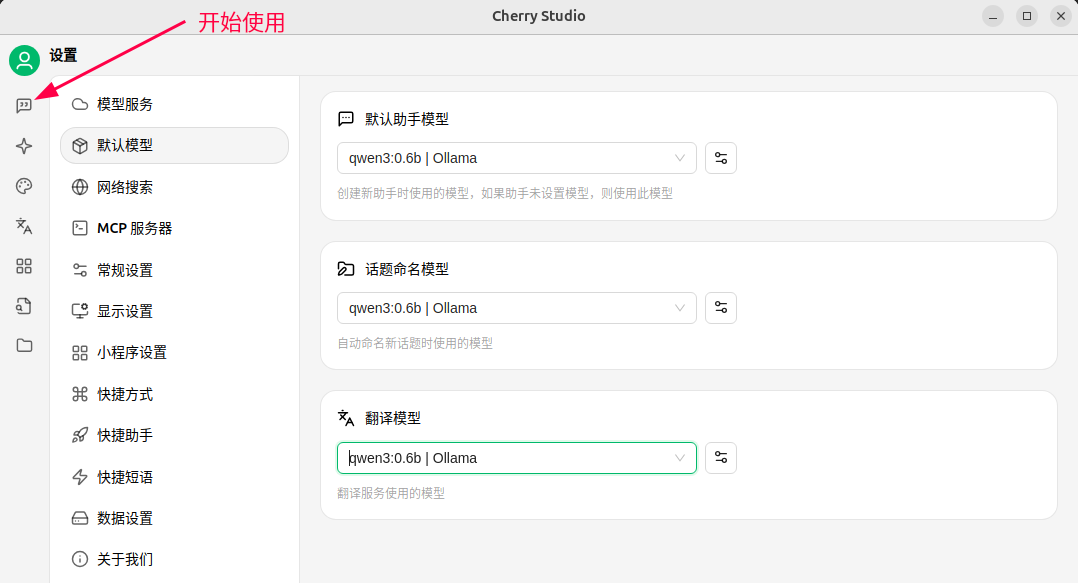Open the mini programs grid icon in sidebar
Image resolution: width=1078 pixels, height=583 pixels.
click(x=24, y=266)
